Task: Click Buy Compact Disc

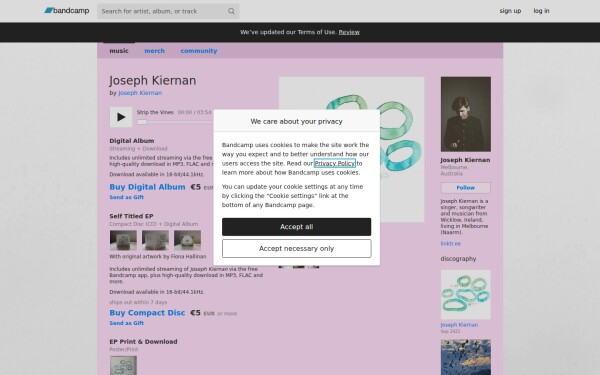Action: (147, 313)
